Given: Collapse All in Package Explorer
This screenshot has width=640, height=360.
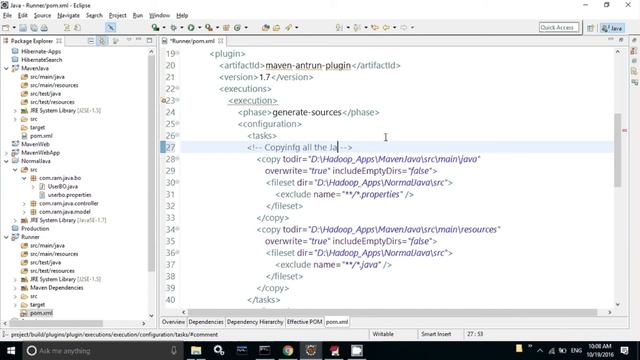Looking at the screenshot, I should click(x=91, y=41).
